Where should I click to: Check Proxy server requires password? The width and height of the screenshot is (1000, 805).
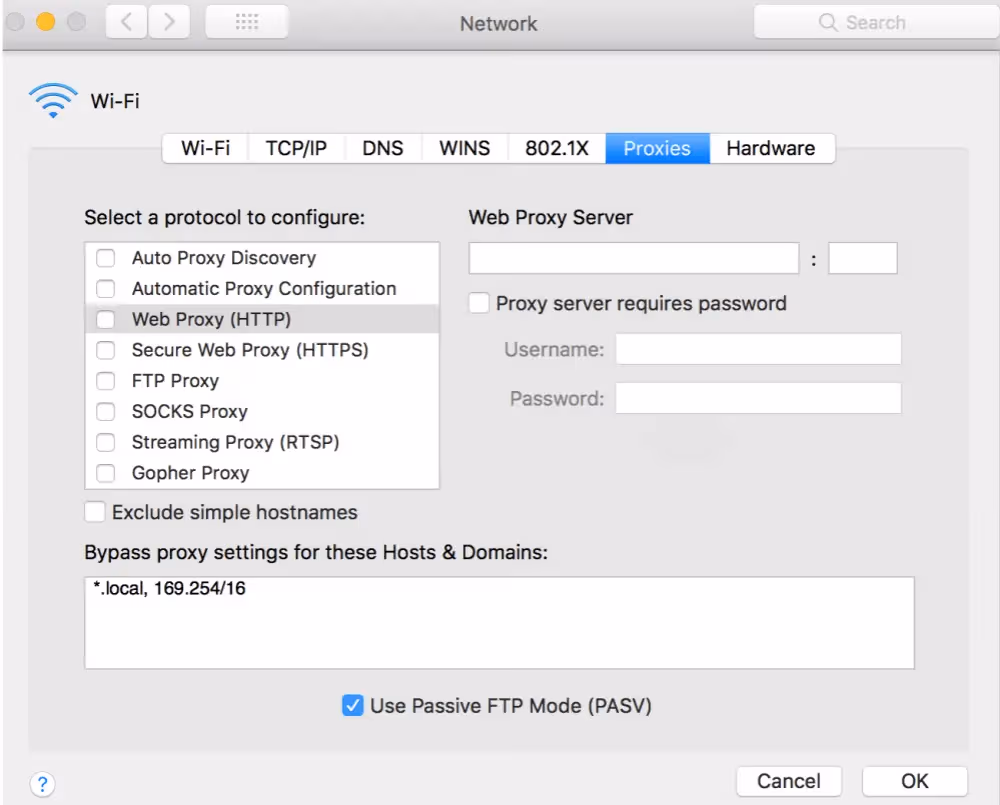pos(477,303)
